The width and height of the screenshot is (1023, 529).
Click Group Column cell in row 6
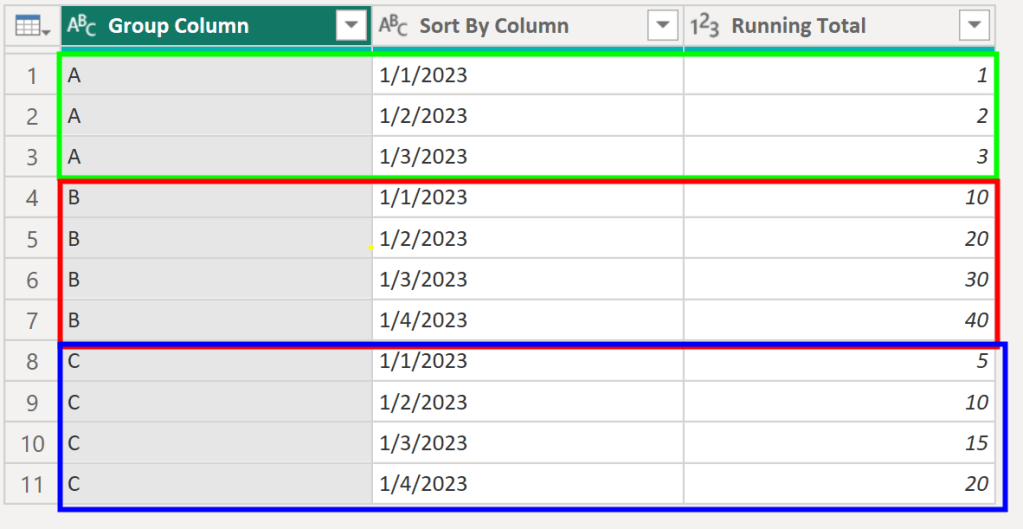(x=215, y=279)
